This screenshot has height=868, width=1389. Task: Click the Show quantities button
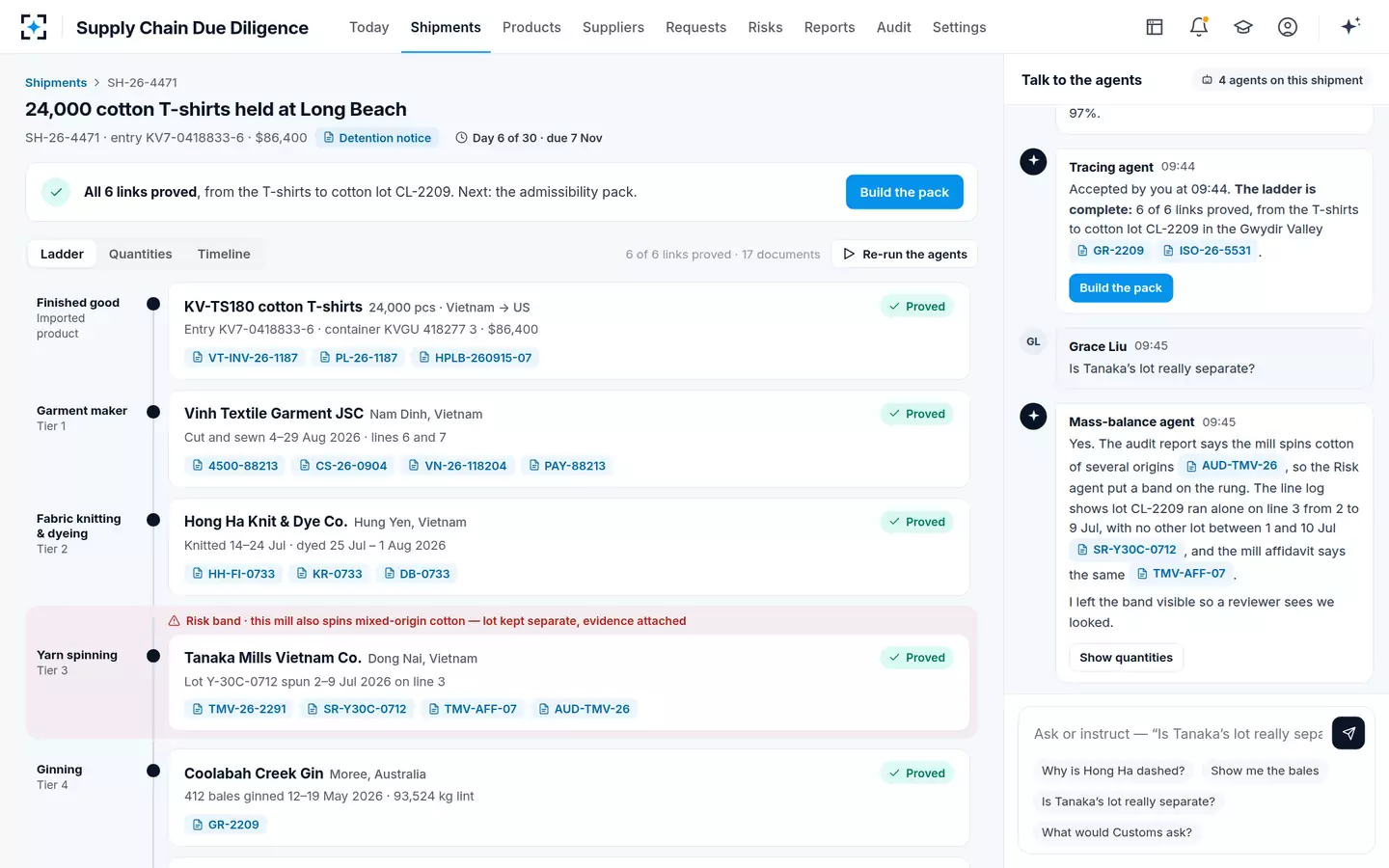[x=1126, y=658]
